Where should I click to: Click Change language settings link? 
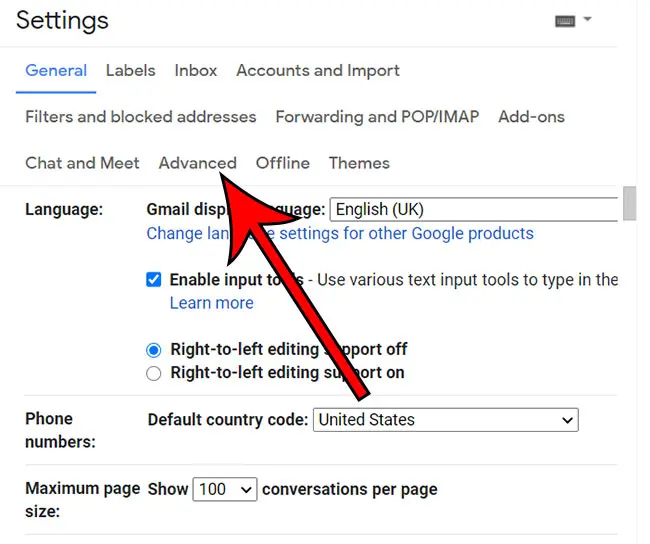pyautogui.click(x=340, y=234)
